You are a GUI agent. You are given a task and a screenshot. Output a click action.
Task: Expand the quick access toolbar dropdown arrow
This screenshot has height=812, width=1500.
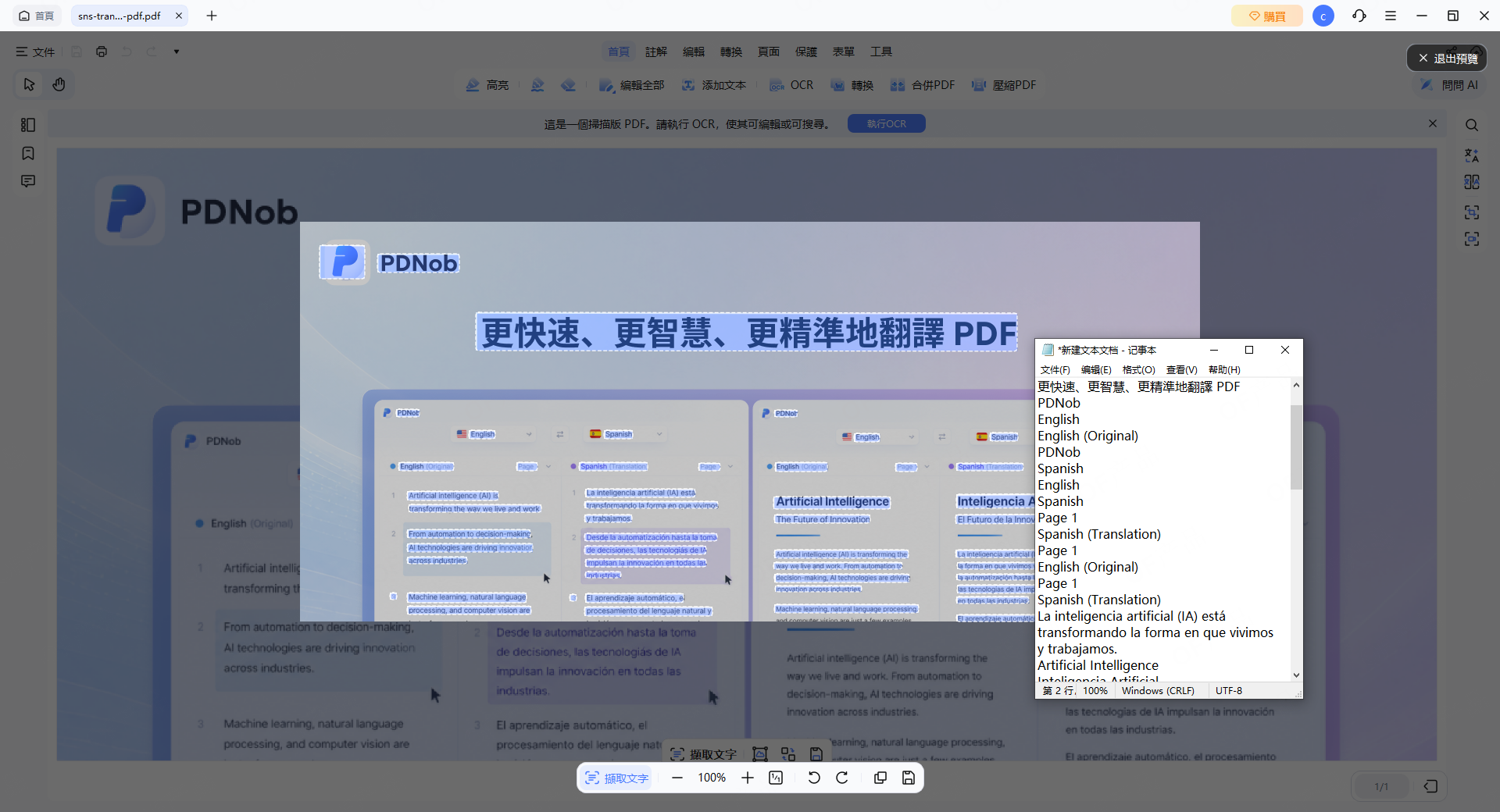pos(177,52)
